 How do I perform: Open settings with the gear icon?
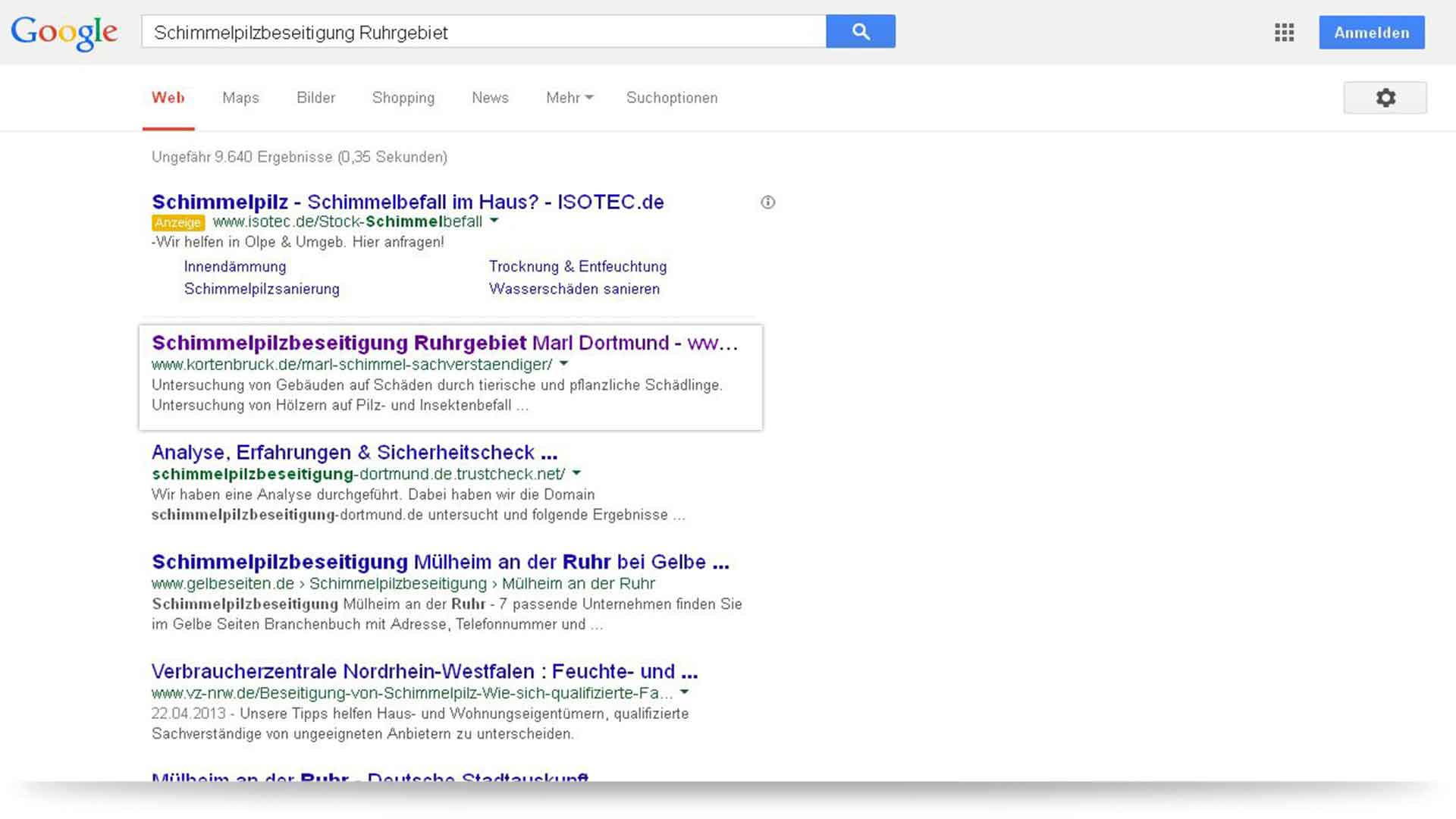click(1385, 98)
